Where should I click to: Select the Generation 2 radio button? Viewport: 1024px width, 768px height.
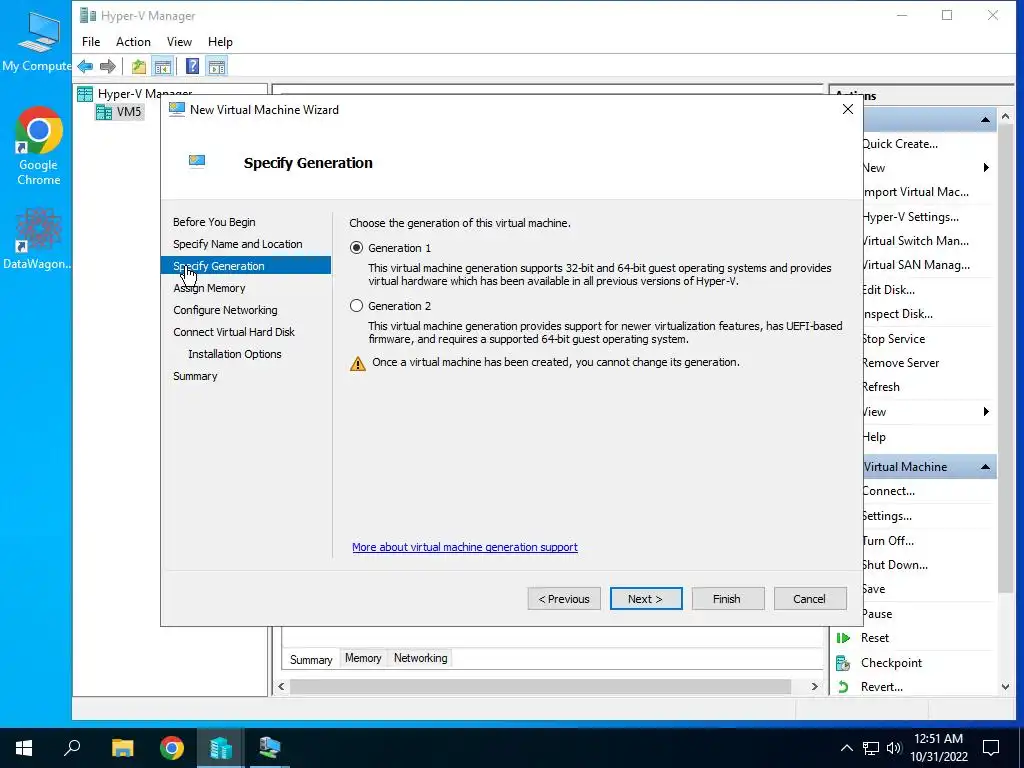(x=356, y=306)
